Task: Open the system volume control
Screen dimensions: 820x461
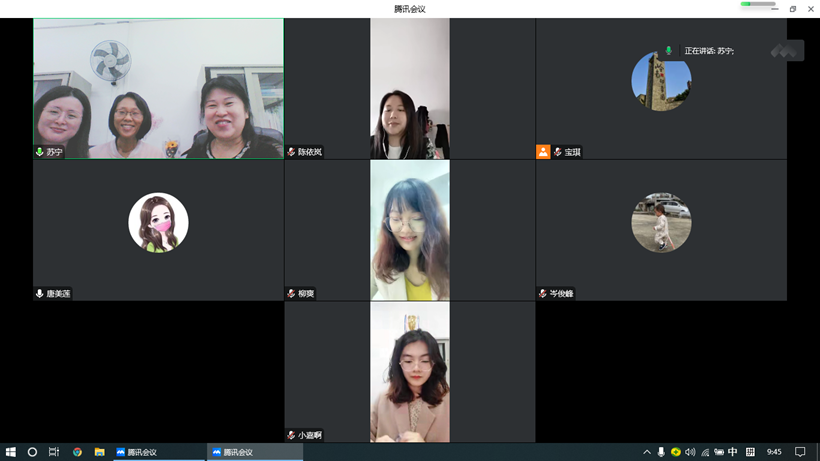Action: coord(690,452)
